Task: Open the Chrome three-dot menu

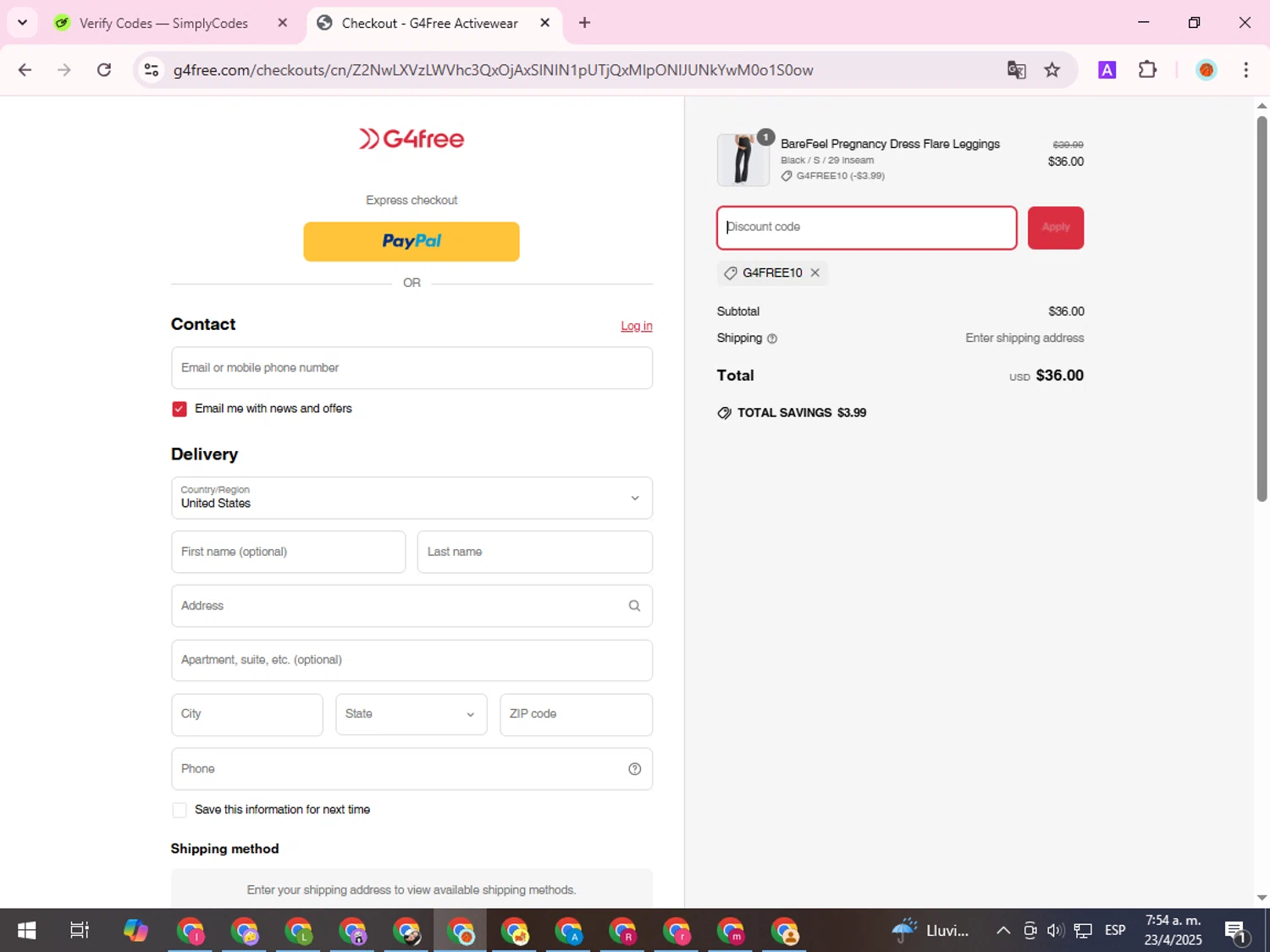Action: tap(1245, 70)
